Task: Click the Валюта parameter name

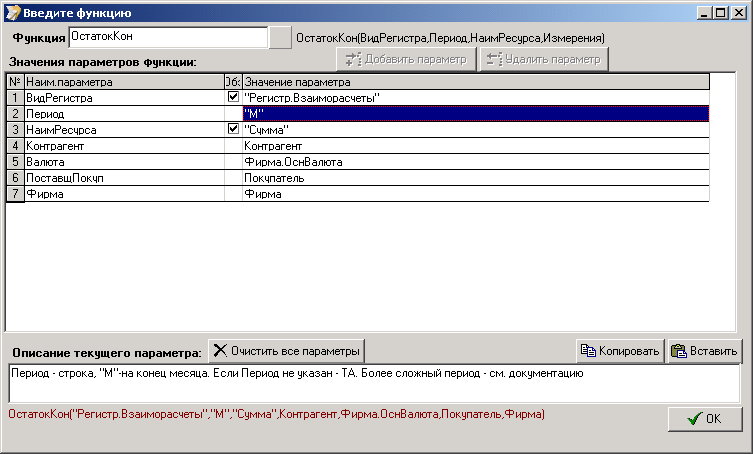Action: coord(45,162)
